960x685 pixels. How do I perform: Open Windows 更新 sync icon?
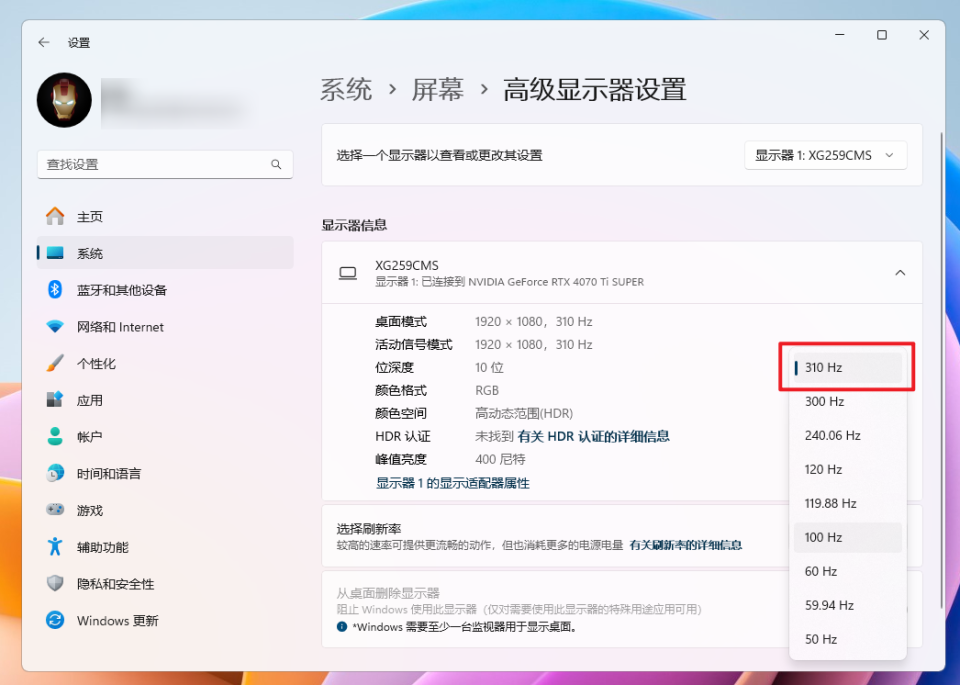pyautogui.click(x=55, y=620)
